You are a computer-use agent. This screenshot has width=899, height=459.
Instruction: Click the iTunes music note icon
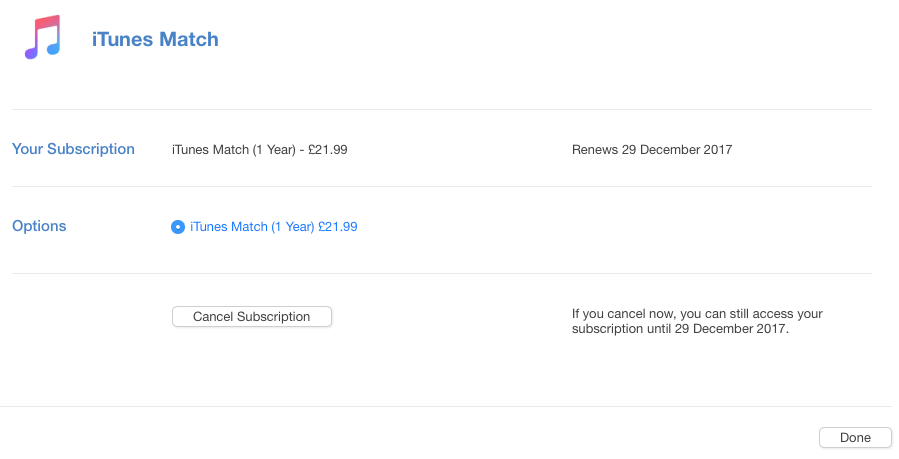point(43,39)
